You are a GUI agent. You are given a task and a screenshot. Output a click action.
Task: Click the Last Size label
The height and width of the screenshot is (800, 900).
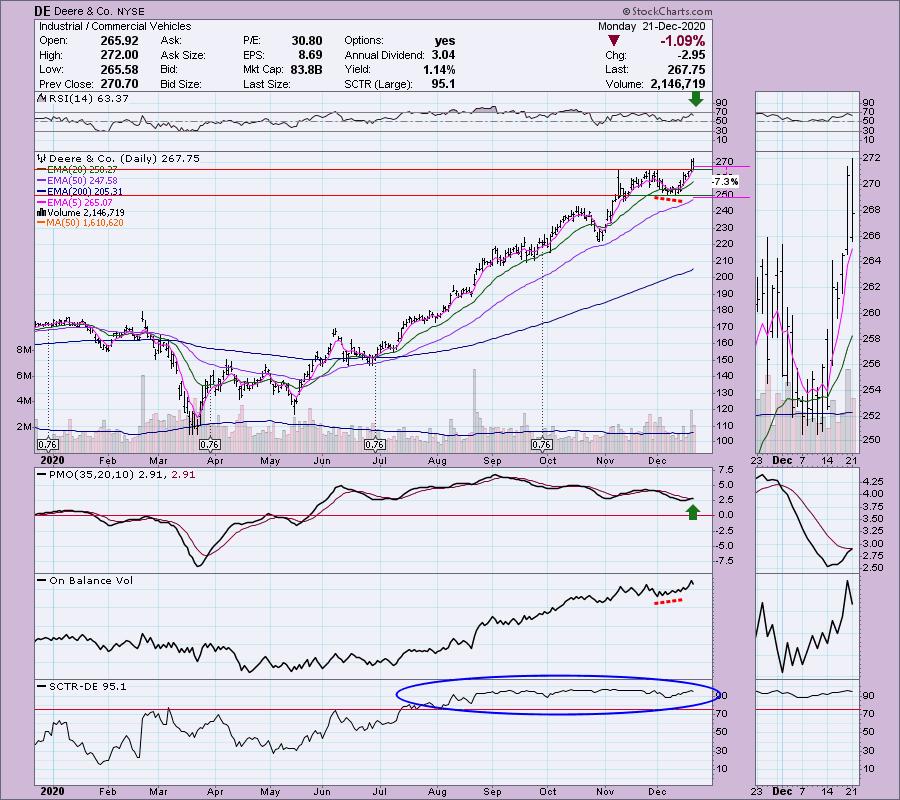pyautogui.click(x=267, y=84)
